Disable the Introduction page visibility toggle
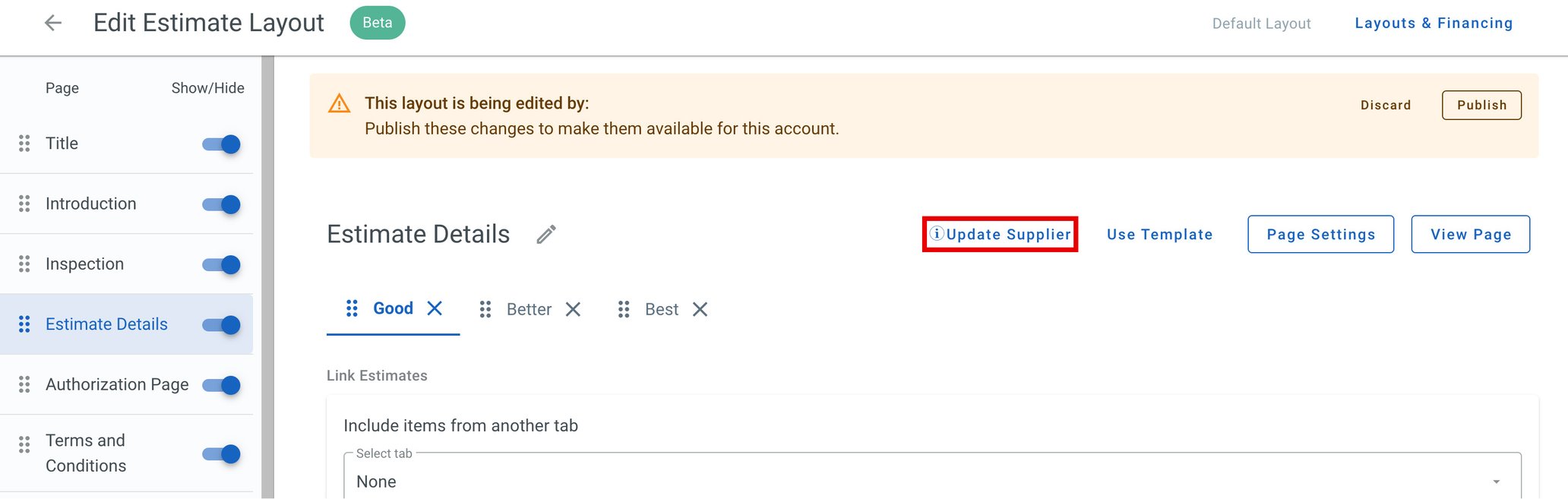 pos(220,204)
